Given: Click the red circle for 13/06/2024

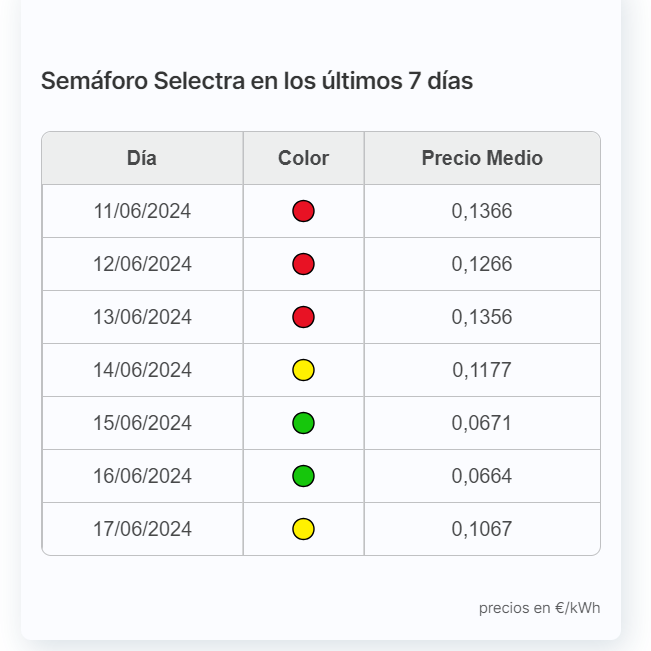Looking at the screenshot, I should point(303,317).
